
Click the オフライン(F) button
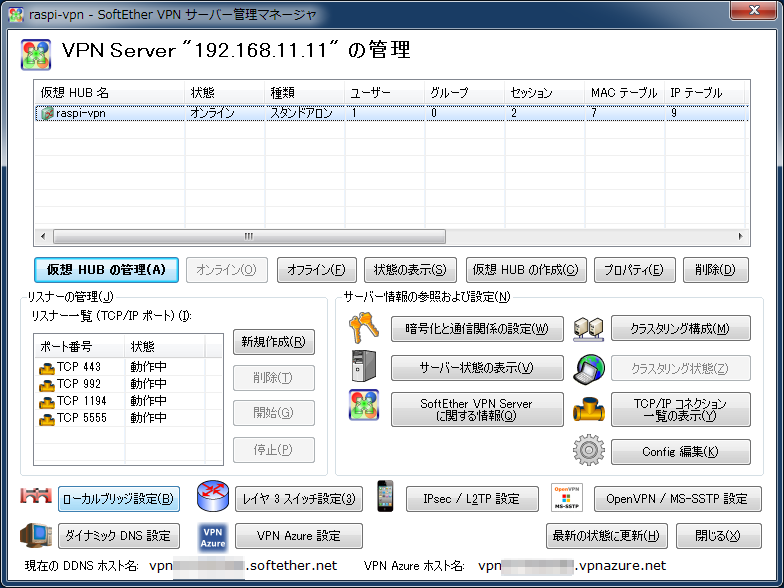(x=316, y=270)
